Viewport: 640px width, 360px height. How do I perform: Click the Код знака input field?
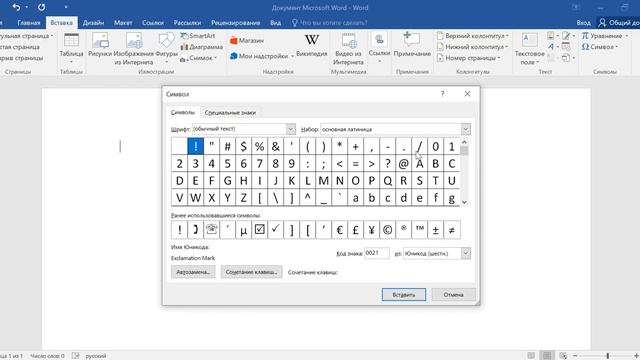(x=377, y=253)
